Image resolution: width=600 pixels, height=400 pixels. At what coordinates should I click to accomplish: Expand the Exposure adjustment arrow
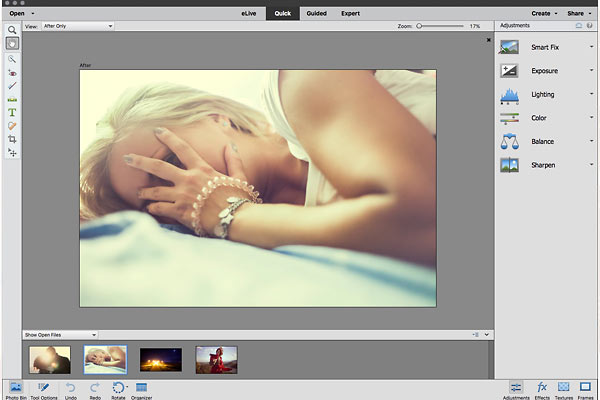591,70
